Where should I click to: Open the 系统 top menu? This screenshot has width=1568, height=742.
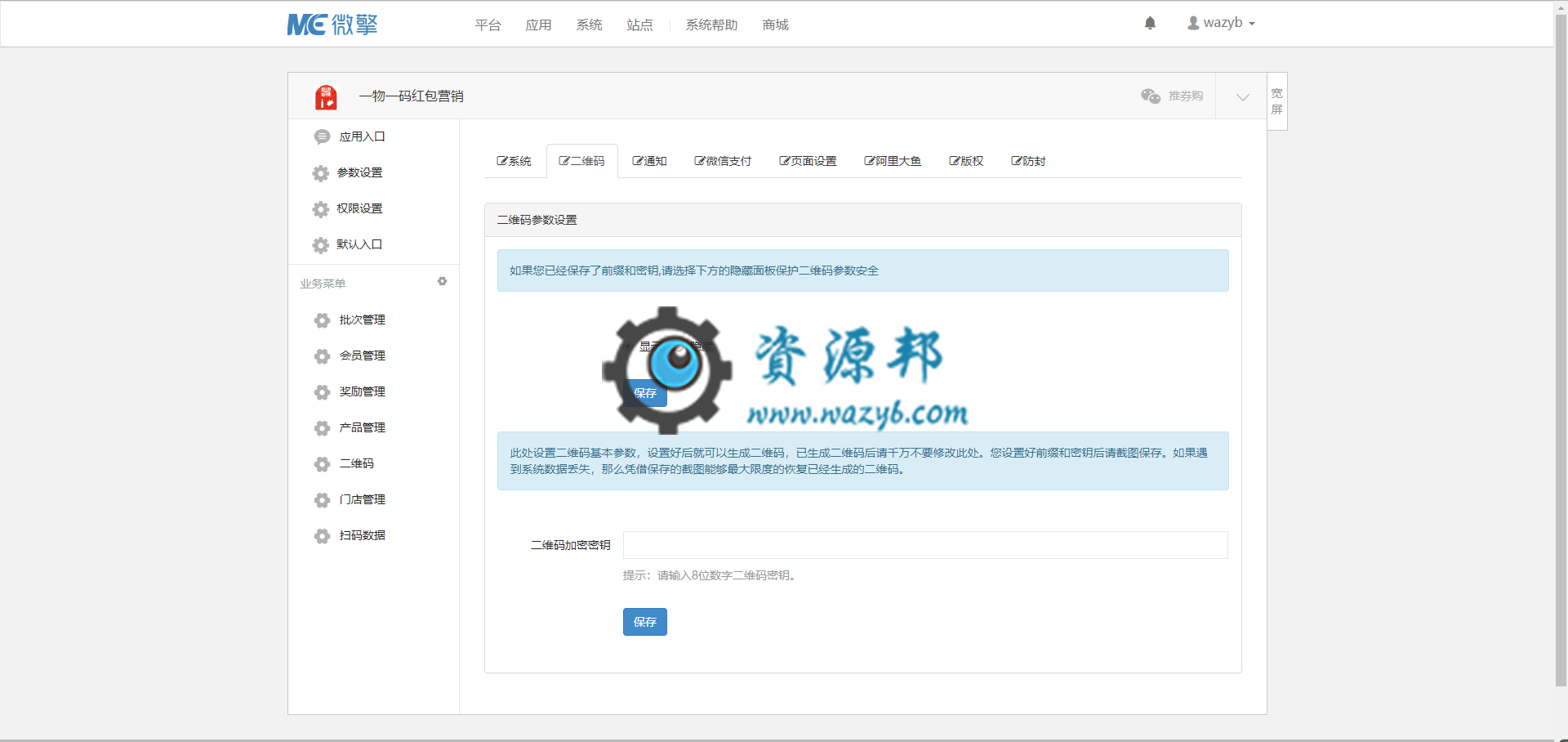589,25
